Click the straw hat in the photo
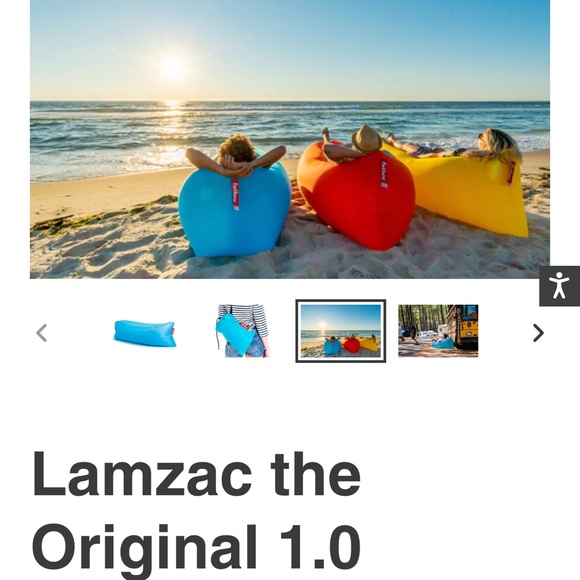580x580 pixels. click(367, 139)
